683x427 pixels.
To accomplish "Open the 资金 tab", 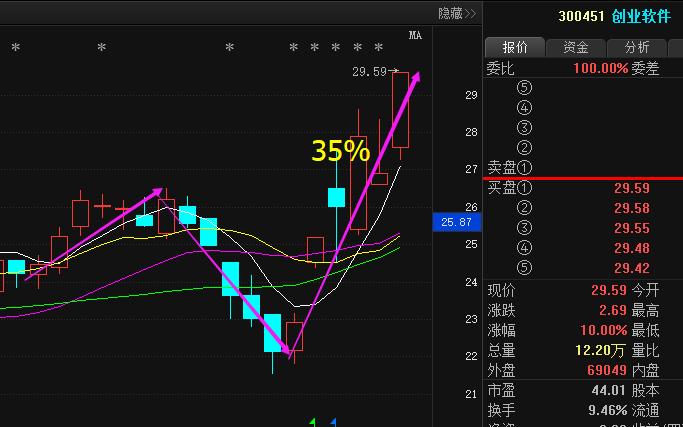I will point(576,47).
